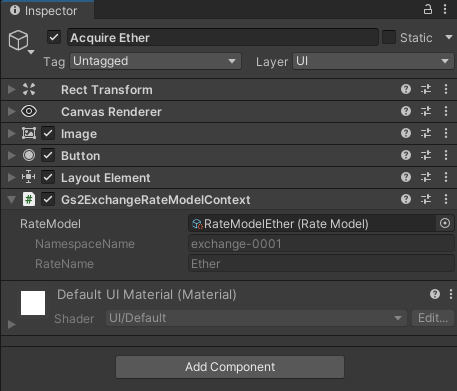The width and height of the screenshot is (457, 391).
Task: Expand the Button component
Action: pyautogui.click(x=11, y=155)
